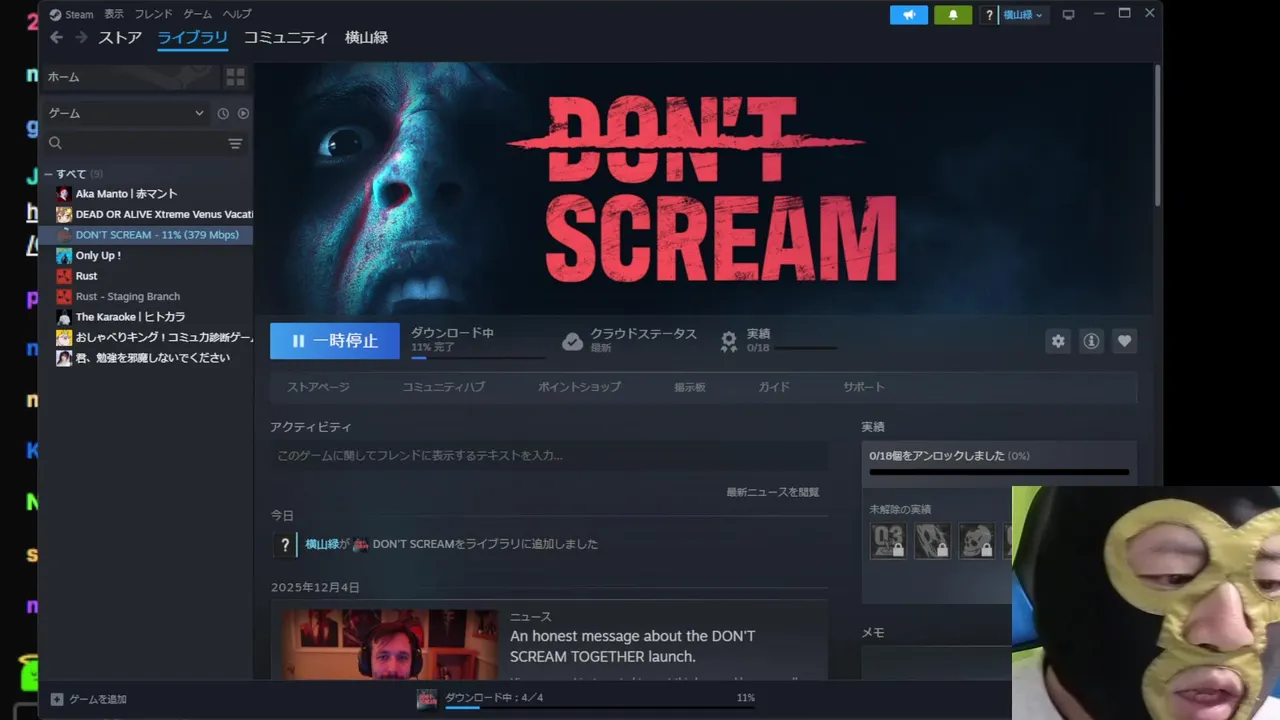This screenshot has height=720, width=1280.
Task: View the second locked achievement icon
Action: pos(932,540)
